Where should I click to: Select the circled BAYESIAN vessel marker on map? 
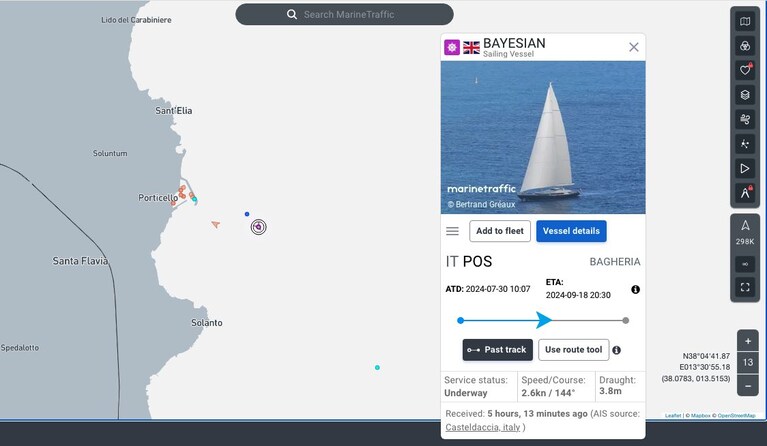(x=258, y=227)
